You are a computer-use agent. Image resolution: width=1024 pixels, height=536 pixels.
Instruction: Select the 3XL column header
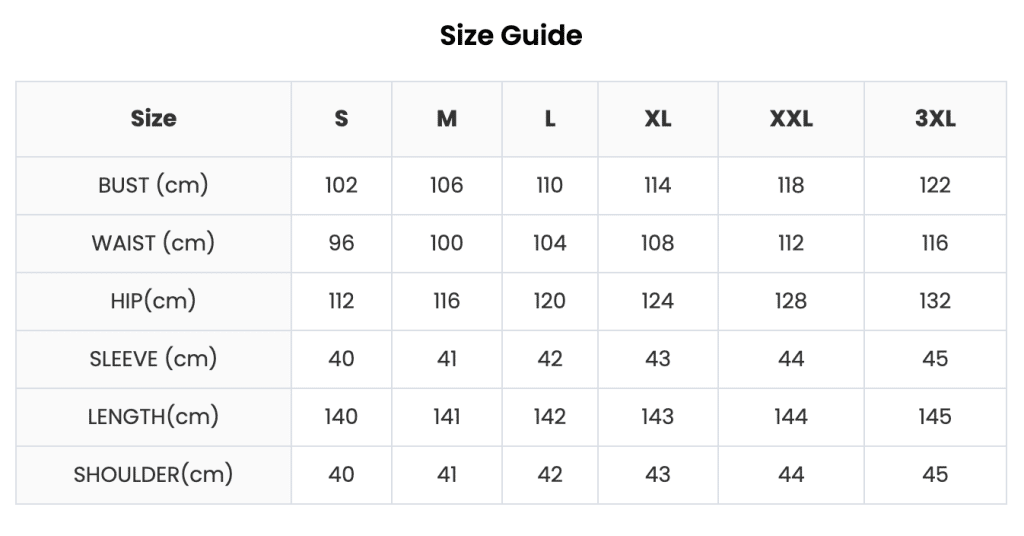tap(935, 119)
